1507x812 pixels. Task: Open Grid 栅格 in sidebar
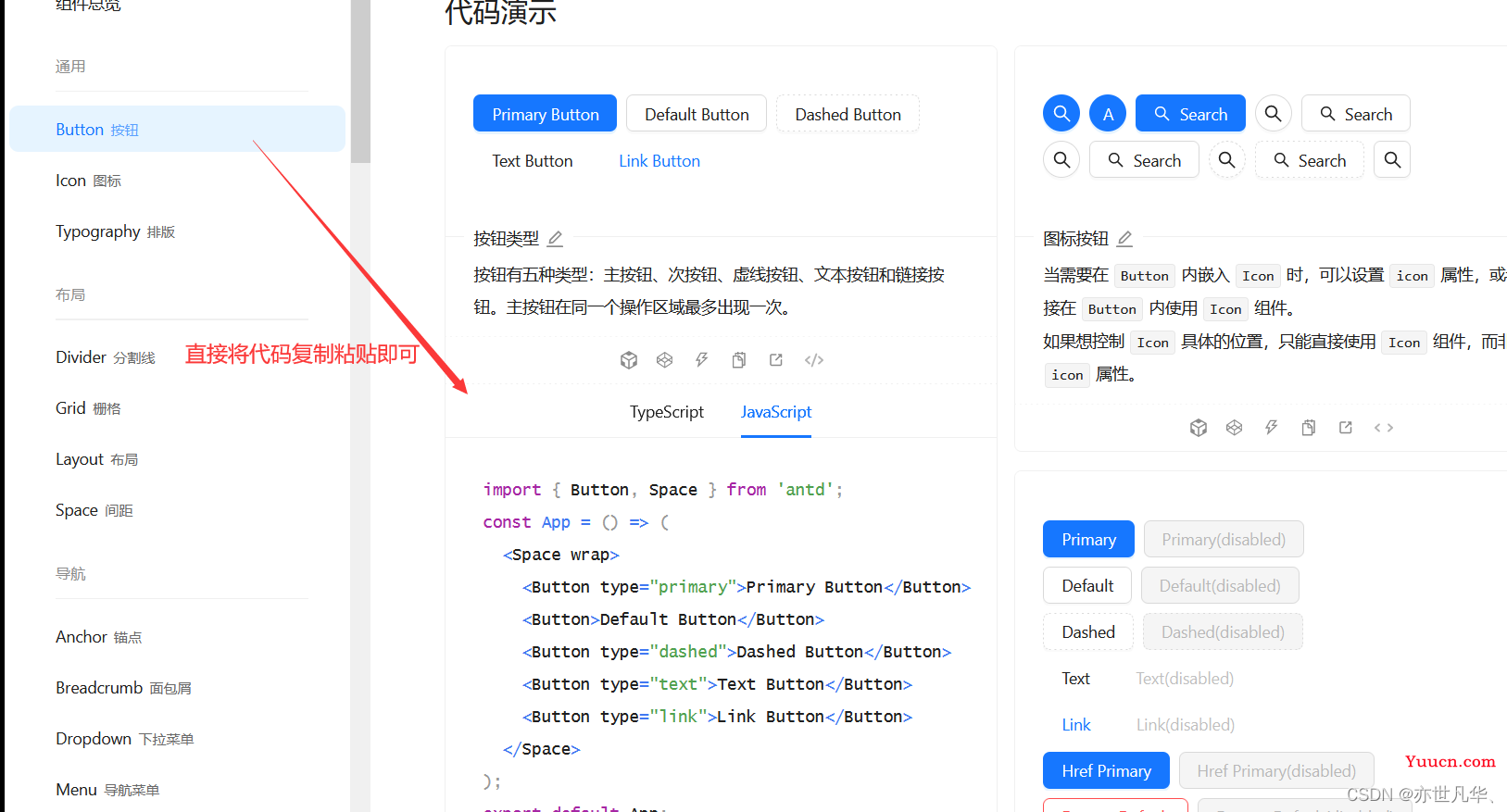[177, 407]
